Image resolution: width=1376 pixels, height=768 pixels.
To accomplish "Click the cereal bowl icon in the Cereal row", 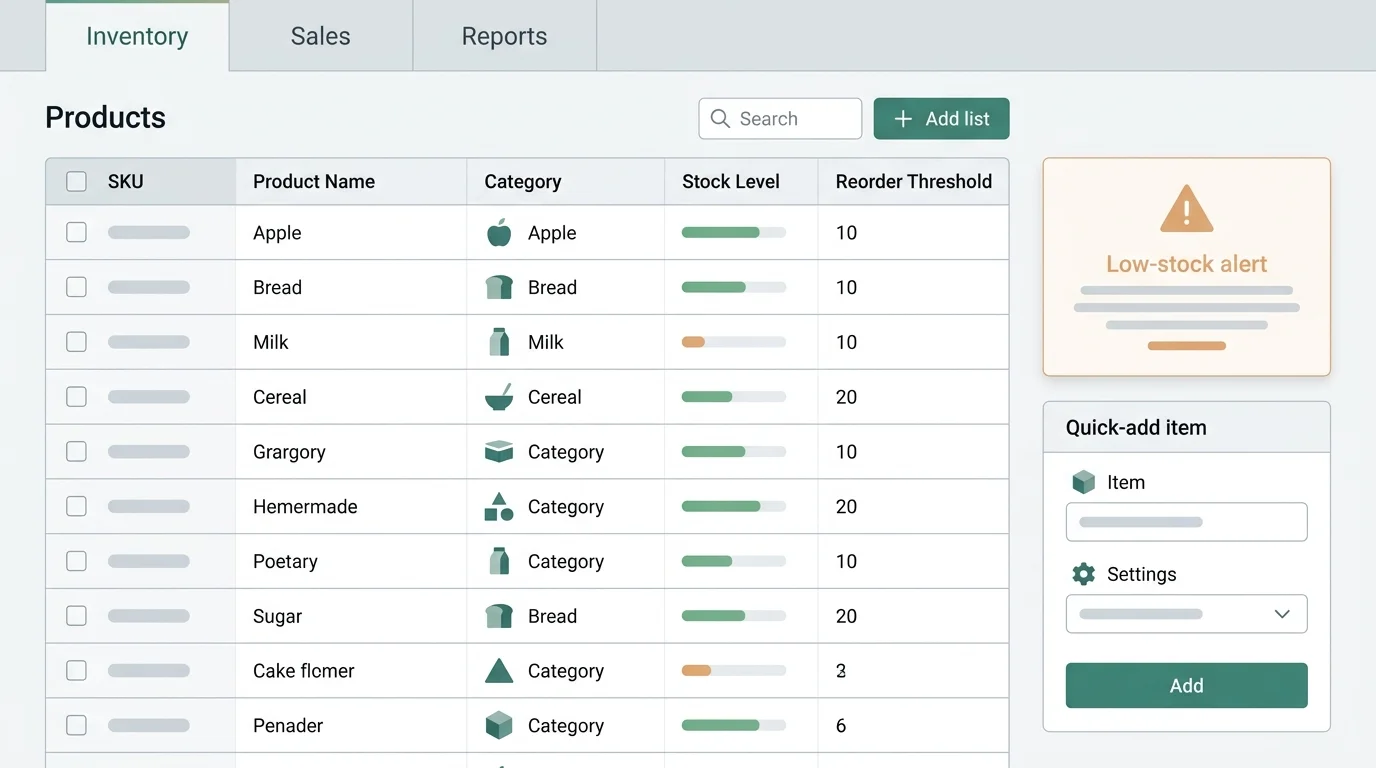I will click(x=499, y=397).
